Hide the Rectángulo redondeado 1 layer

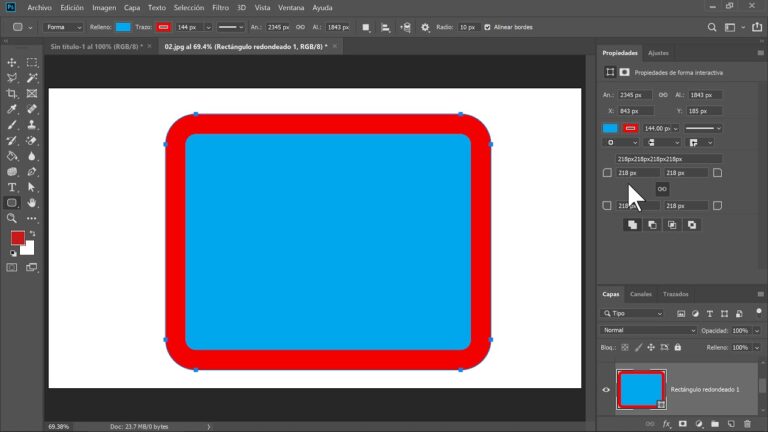coord(606,389)
